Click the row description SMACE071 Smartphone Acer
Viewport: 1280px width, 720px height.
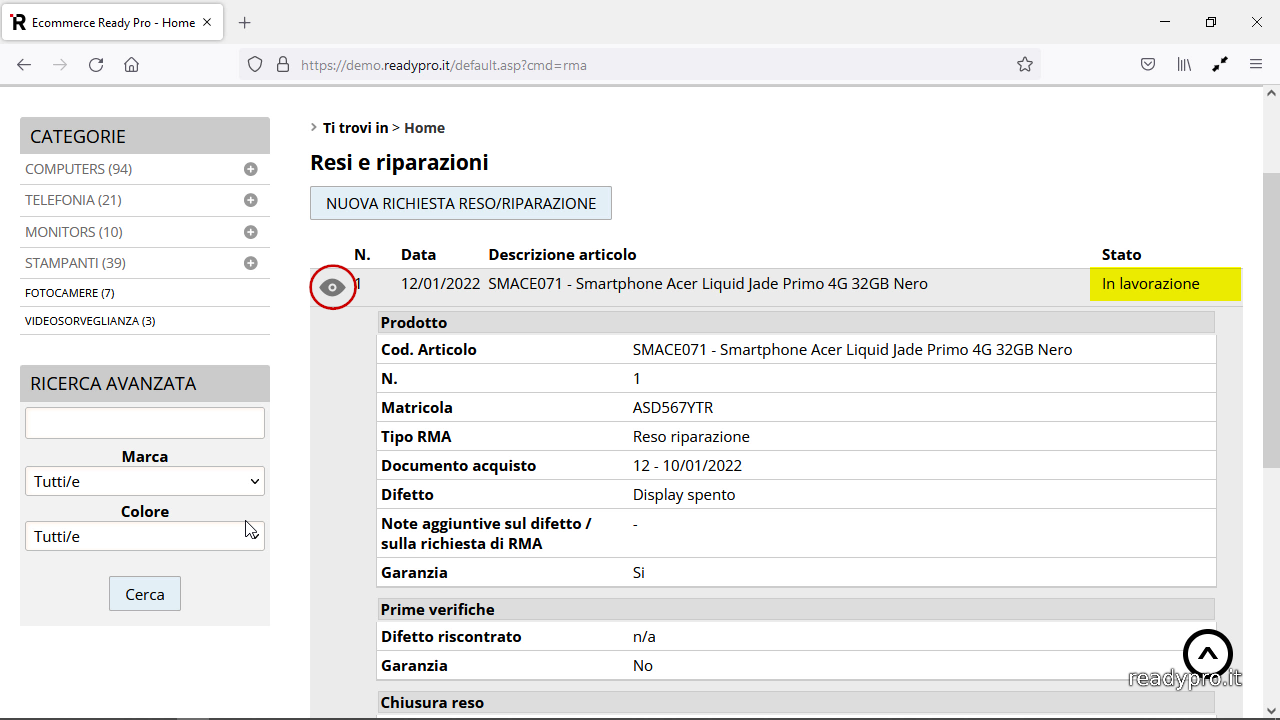708,284
